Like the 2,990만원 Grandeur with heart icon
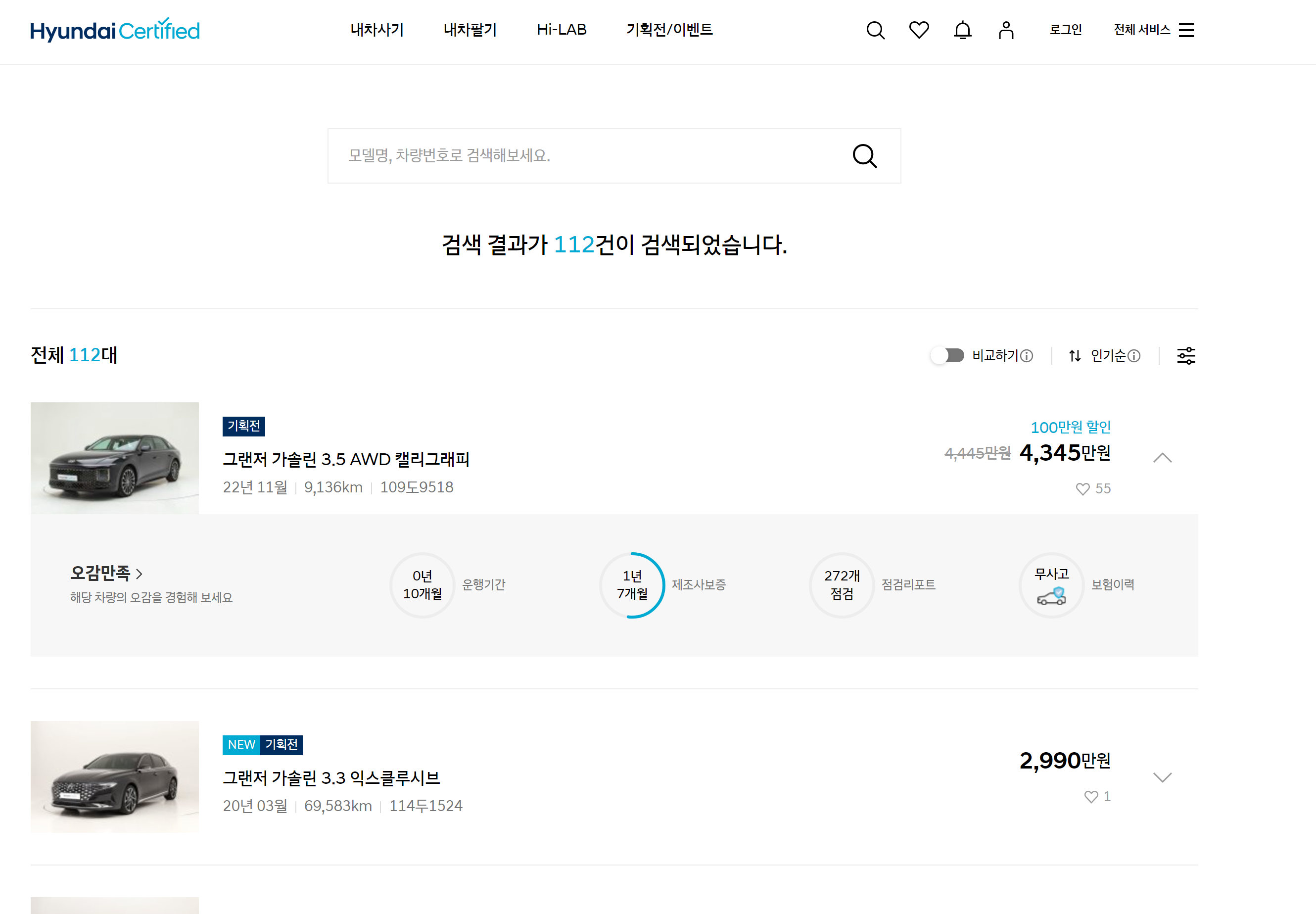 point(1091,797)
